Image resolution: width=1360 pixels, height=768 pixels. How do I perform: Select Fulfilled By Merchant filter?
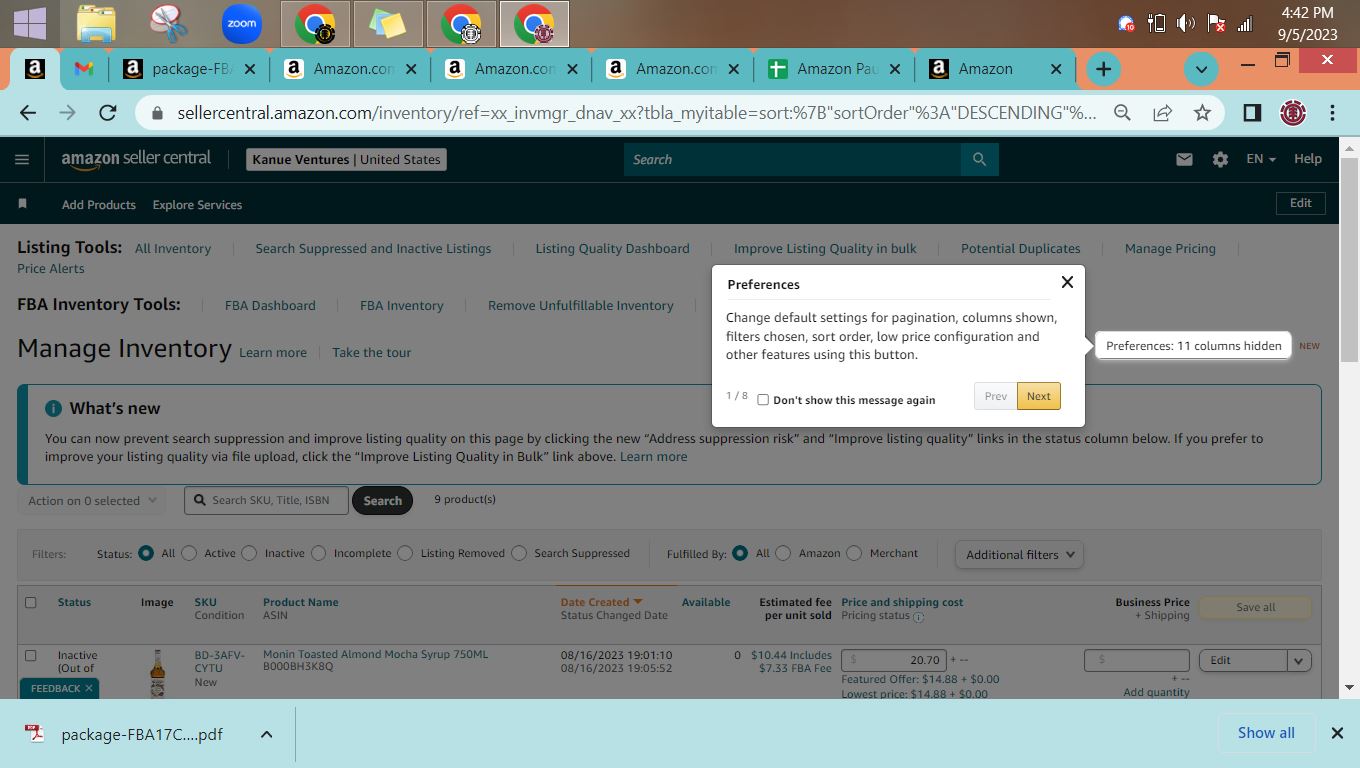(x=854, y=553)
